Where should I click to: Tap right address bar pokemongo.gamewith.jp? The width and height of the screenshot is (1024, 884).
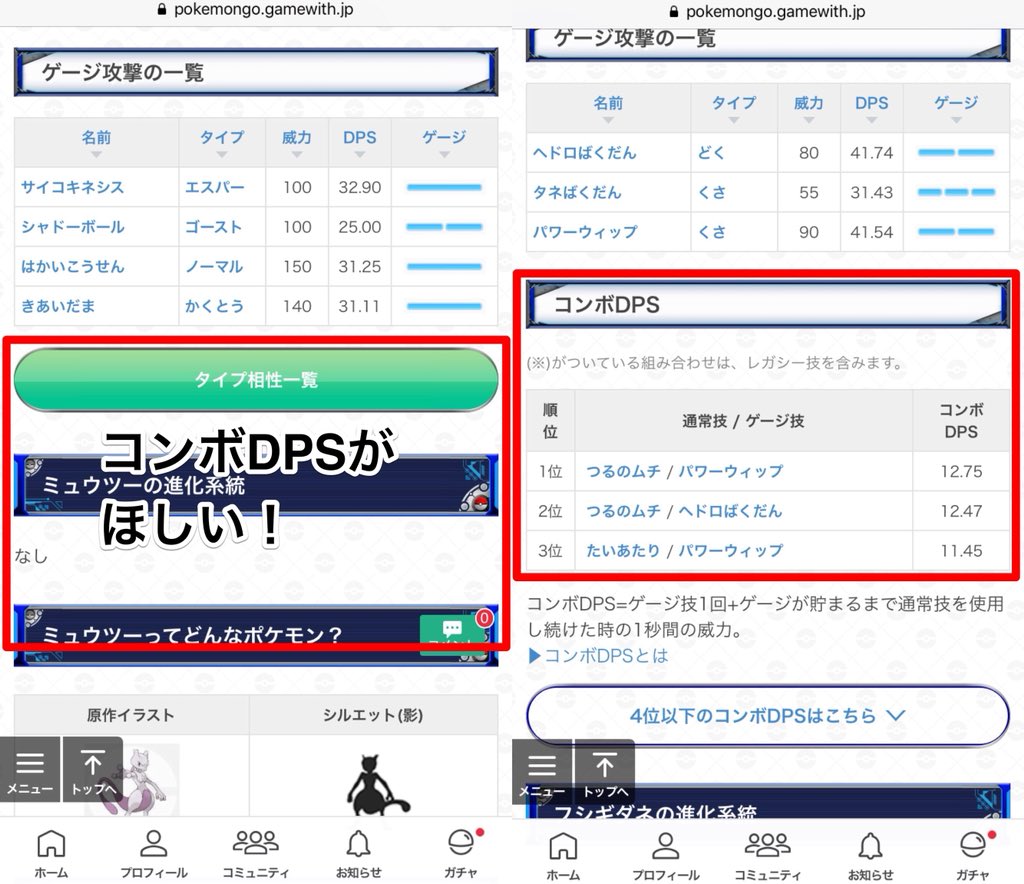pyautogui.click(x=775, y=12)
